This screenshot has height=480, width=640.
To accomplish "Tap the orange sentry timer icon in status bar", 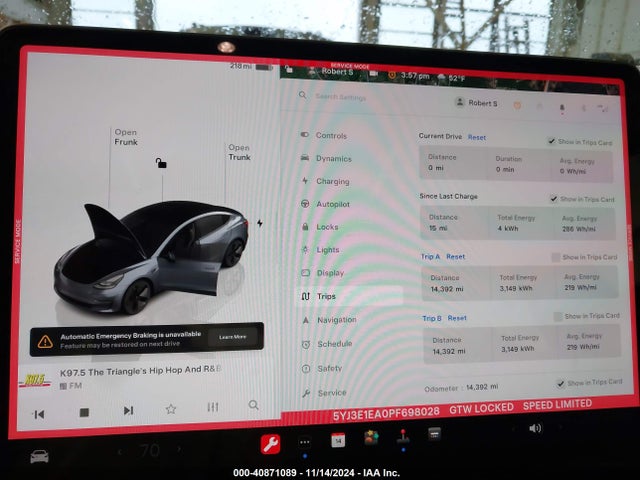I will [392, 75].
